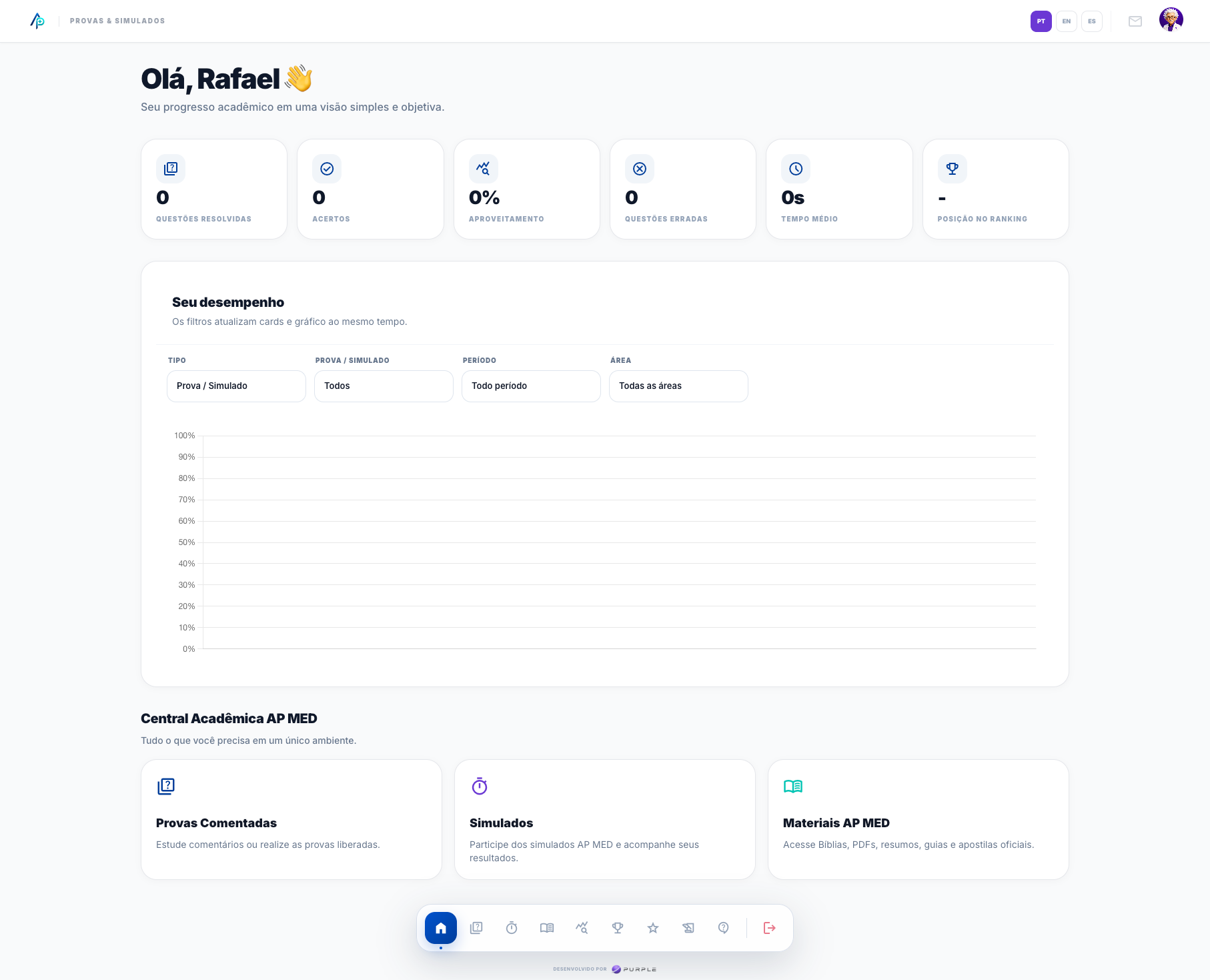Click the Questões Erradas X icon
The height and width of the screenshot is (980, 1210).
pyautogui.click(x=640, y=169)
